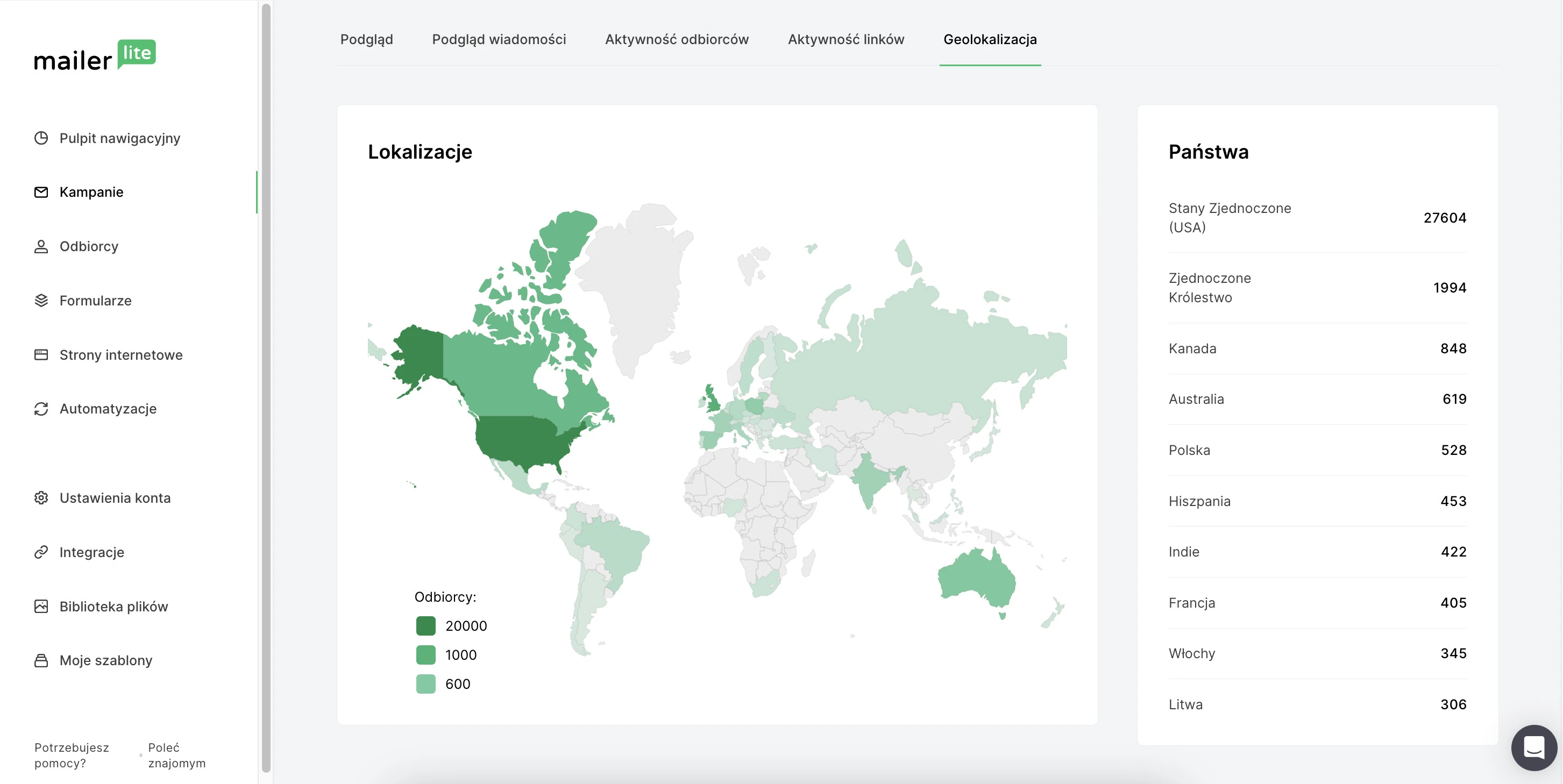1563x784 pixels.
Task: Switch to the Podgląd tab
Action: [366, 39]
